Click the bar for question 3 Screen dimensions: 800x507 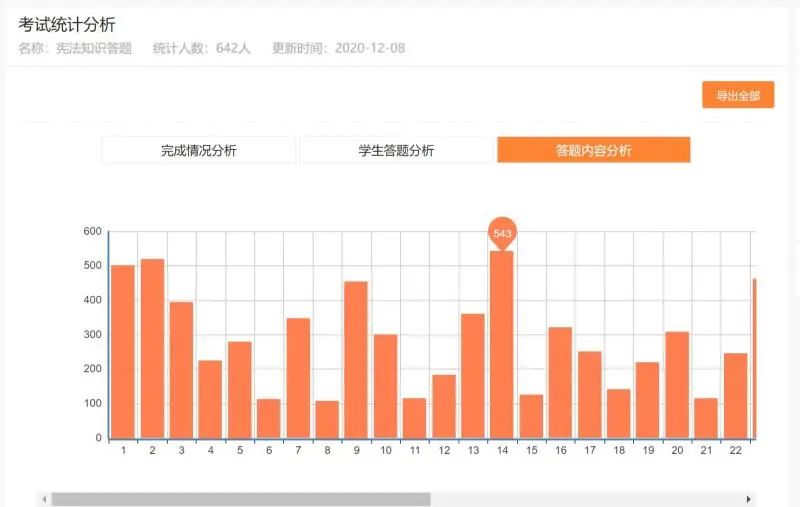(x=181, y=370)
